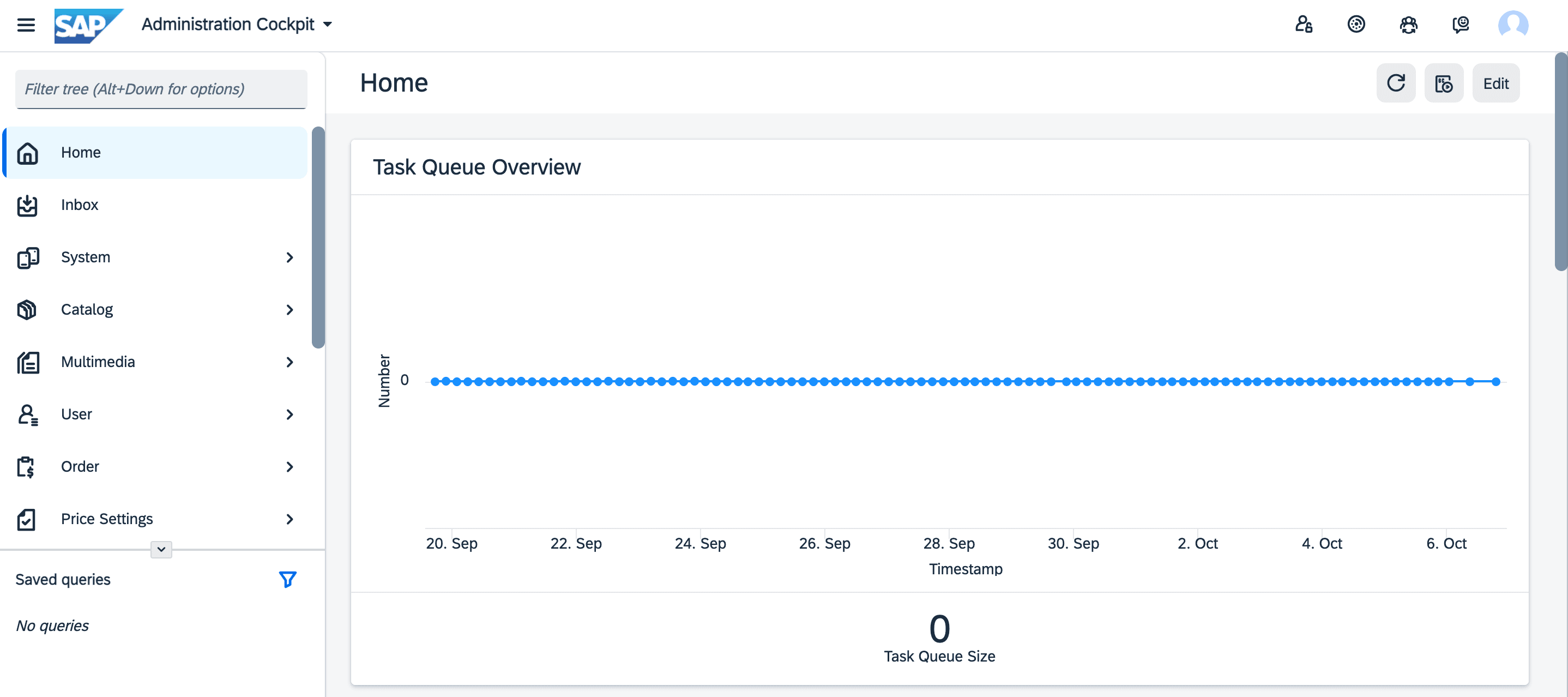Image resolution: width=1568 pixels, height=697 pixels.
Task: Click the Saved queries filter icon
Action: coord(287,579)
